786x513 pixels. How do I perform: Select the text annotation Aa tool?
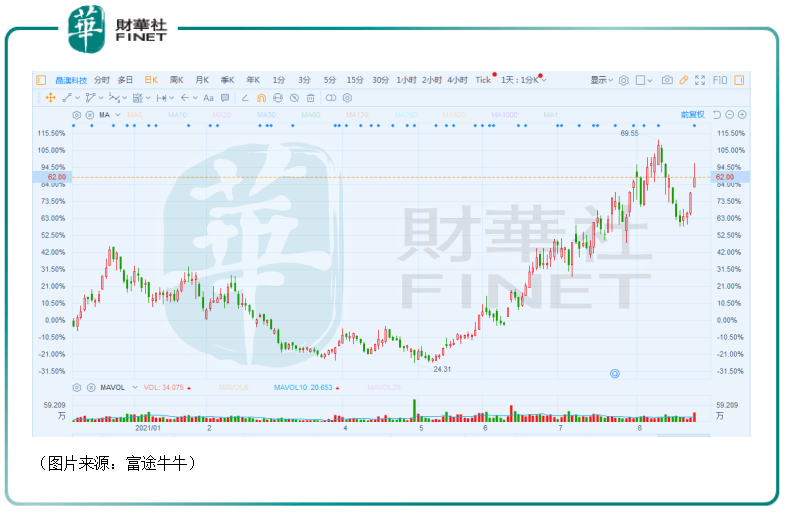(208, 98)
